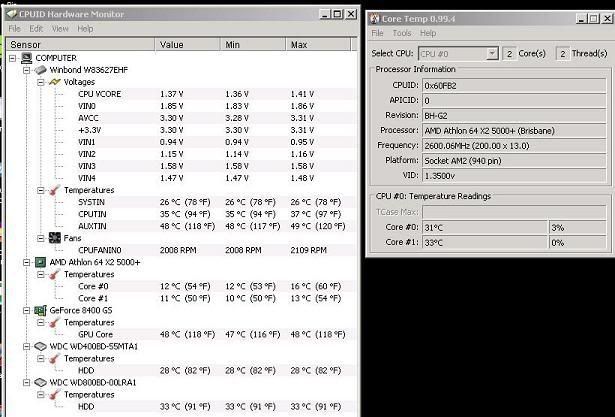Click the GeForce 8400 GS graphics card icon
This screenshot has height=417, width=615.
[x=40, y=310]
